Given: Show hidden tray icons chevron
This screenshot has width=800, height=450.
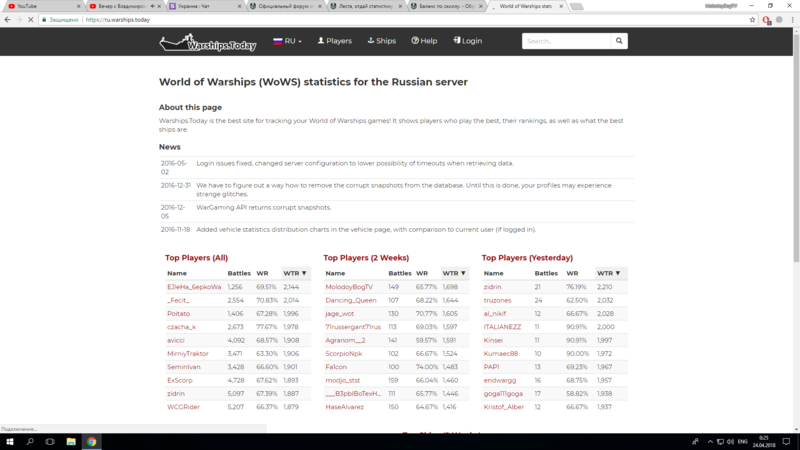Looking at the screenshot, I should tap(710, 442).
